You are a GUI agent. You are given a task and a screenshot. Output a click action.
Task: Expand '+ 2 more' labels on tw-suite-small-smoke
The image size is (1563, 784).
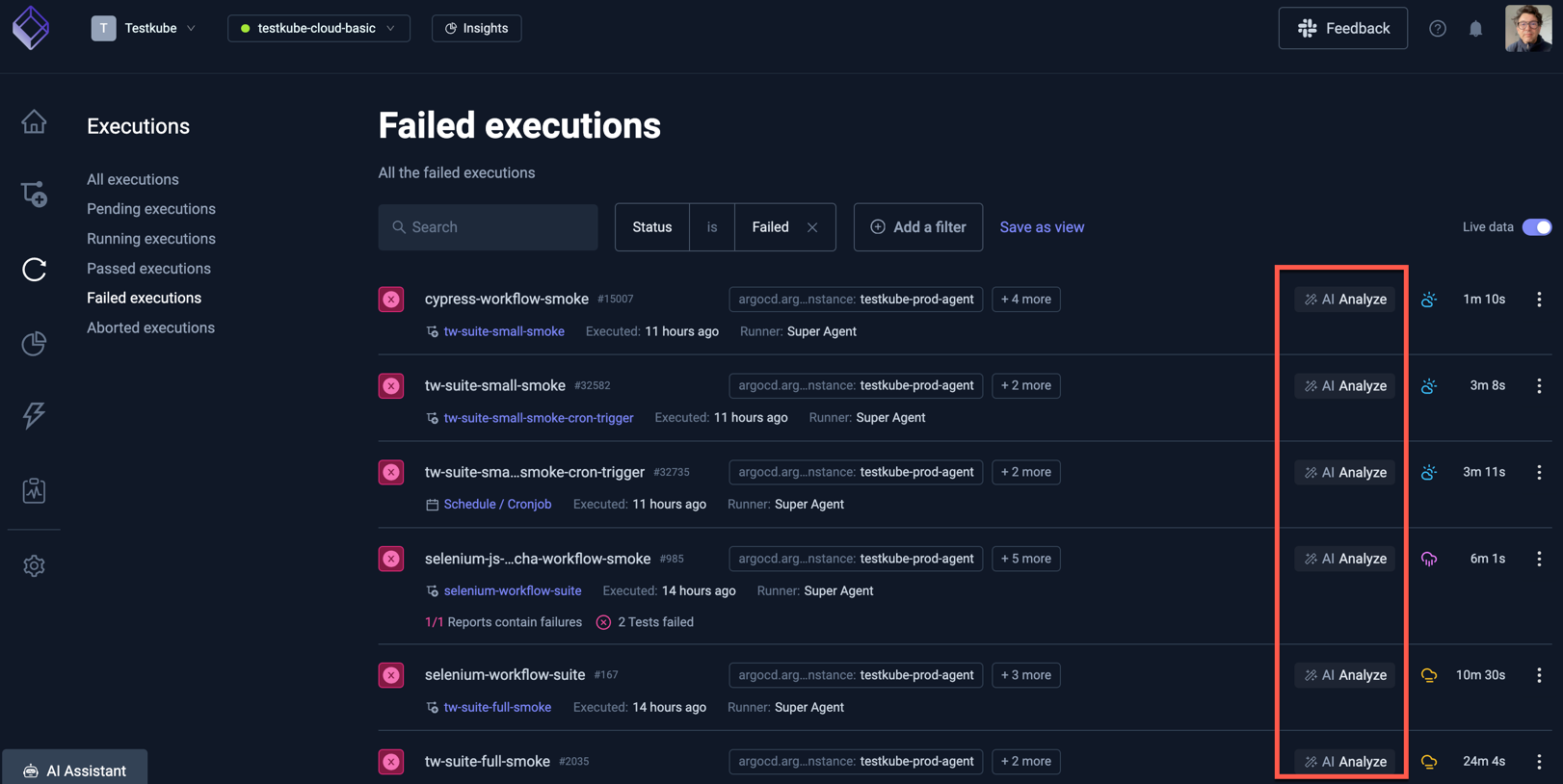coord(1025,385)
